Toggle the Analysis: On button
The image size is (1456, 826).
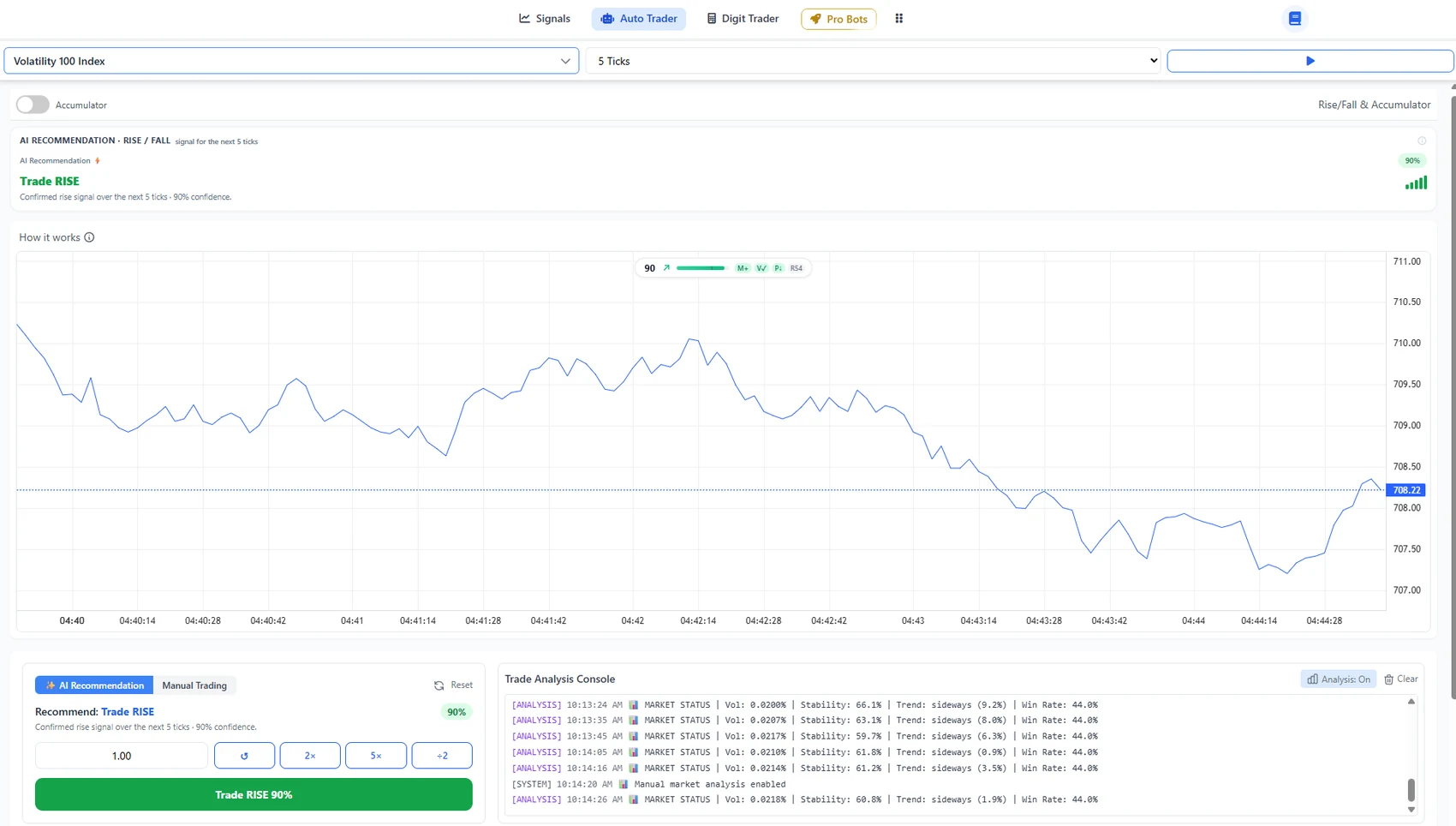1339,679
